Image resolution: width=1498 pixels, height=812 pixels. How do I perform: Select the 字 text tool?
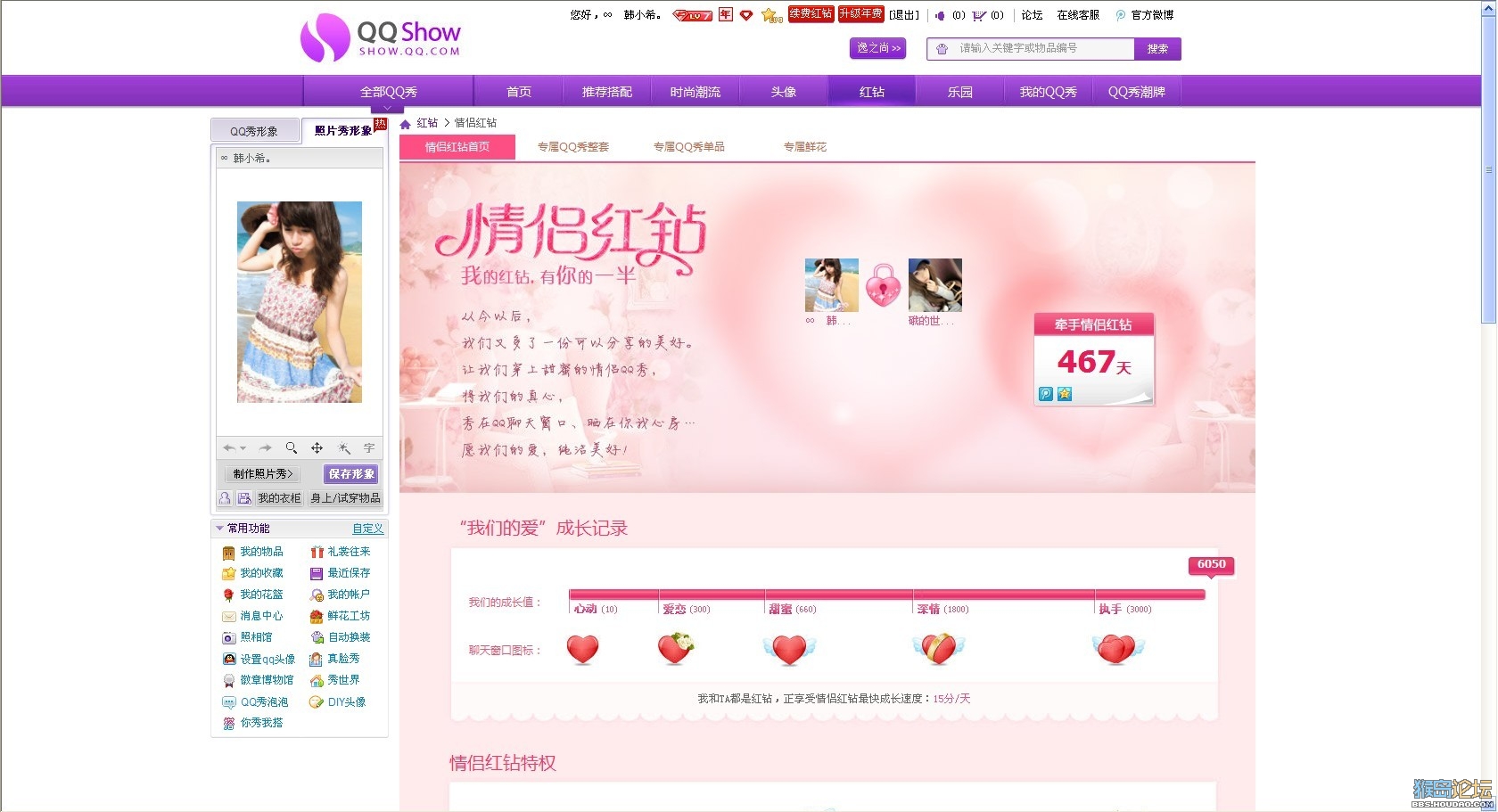tap(369, 448)
